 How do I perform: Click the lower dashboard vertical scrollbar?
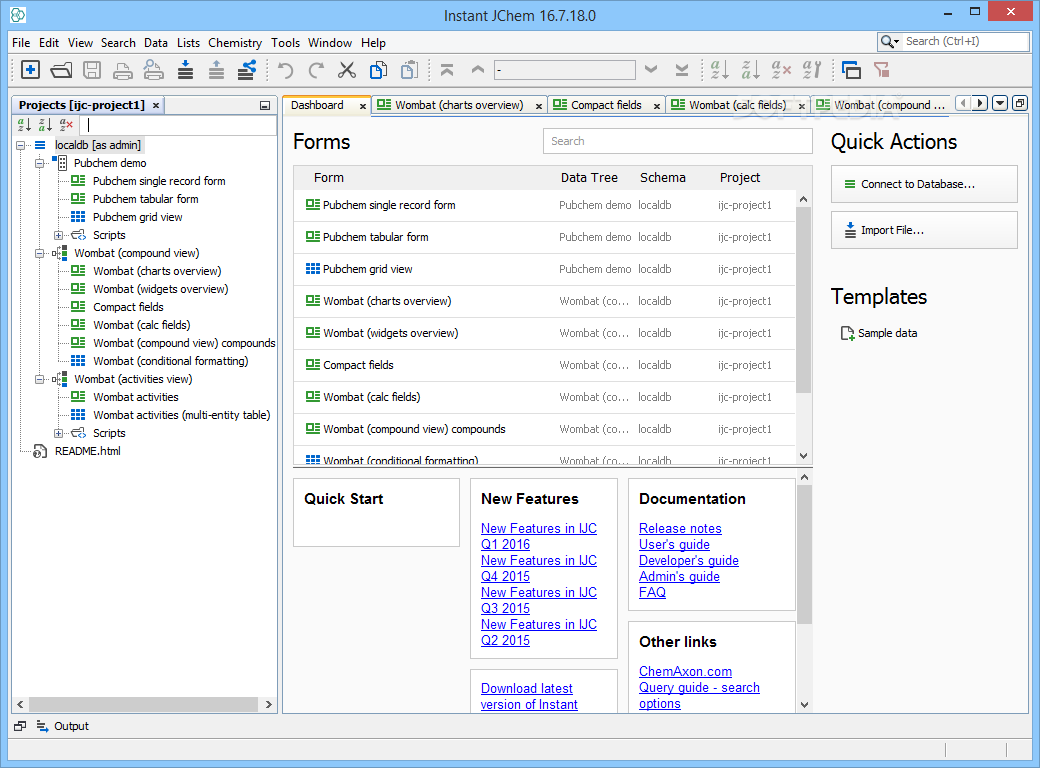click(804, 554)
